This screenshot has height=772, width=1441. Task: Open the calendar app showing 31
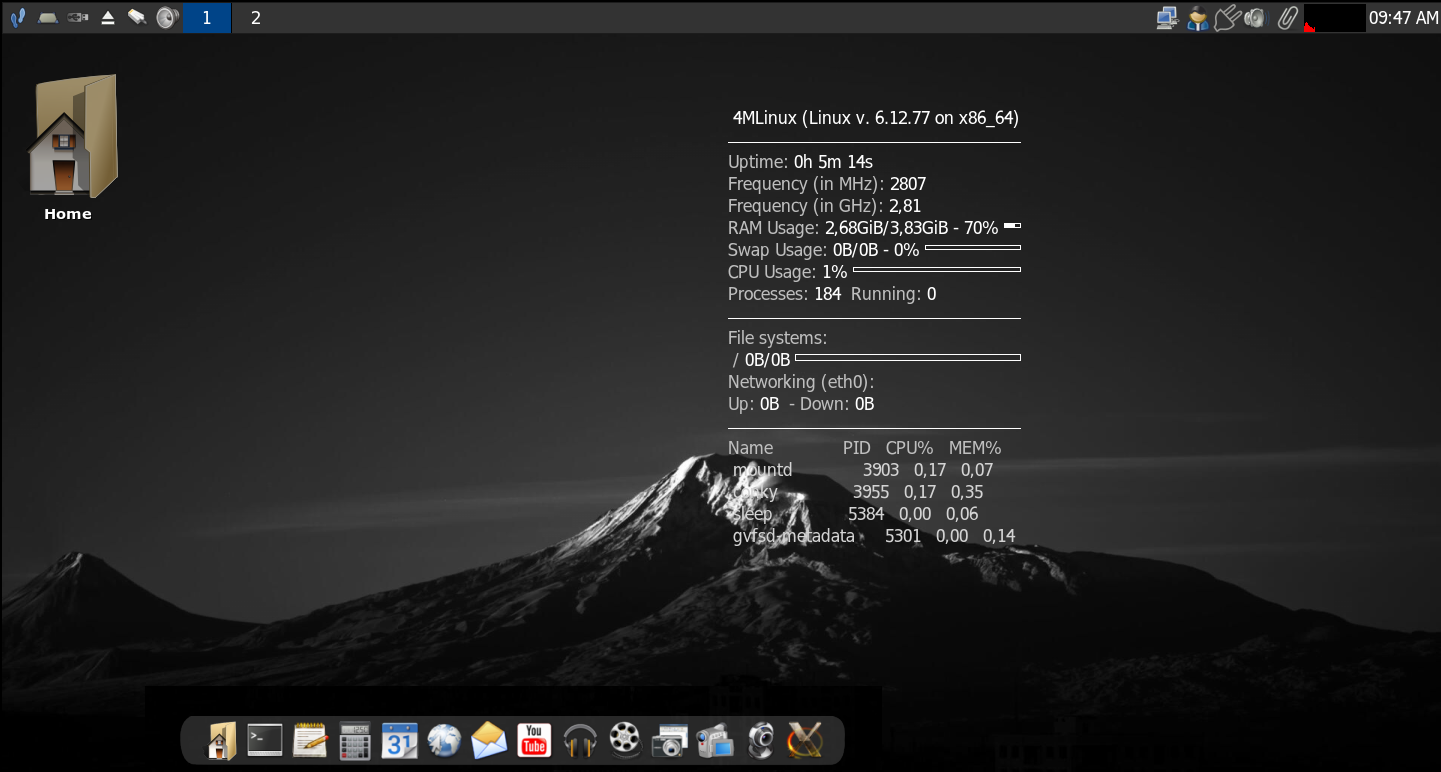click(x=399, y=741)
